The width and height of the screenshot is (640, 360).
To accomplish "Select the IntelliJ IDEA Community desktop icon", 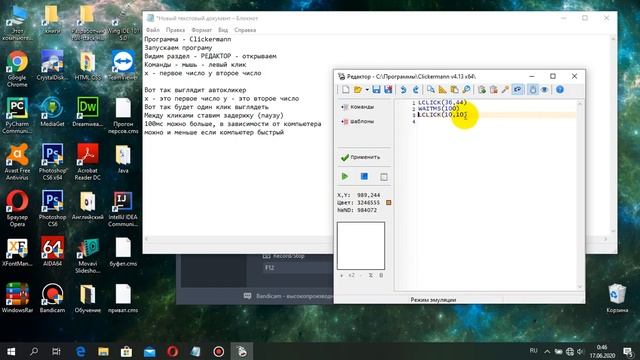I will click(x=123, y=209).
